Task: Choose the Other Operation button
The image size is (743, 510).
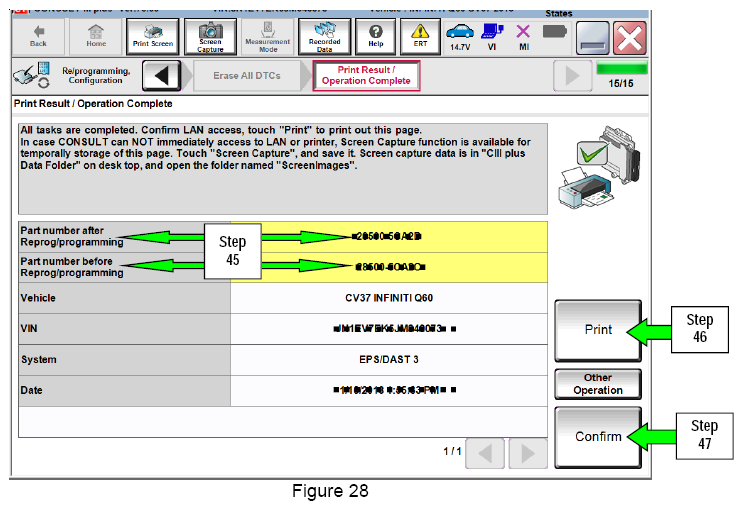Action: pos(598,384)
